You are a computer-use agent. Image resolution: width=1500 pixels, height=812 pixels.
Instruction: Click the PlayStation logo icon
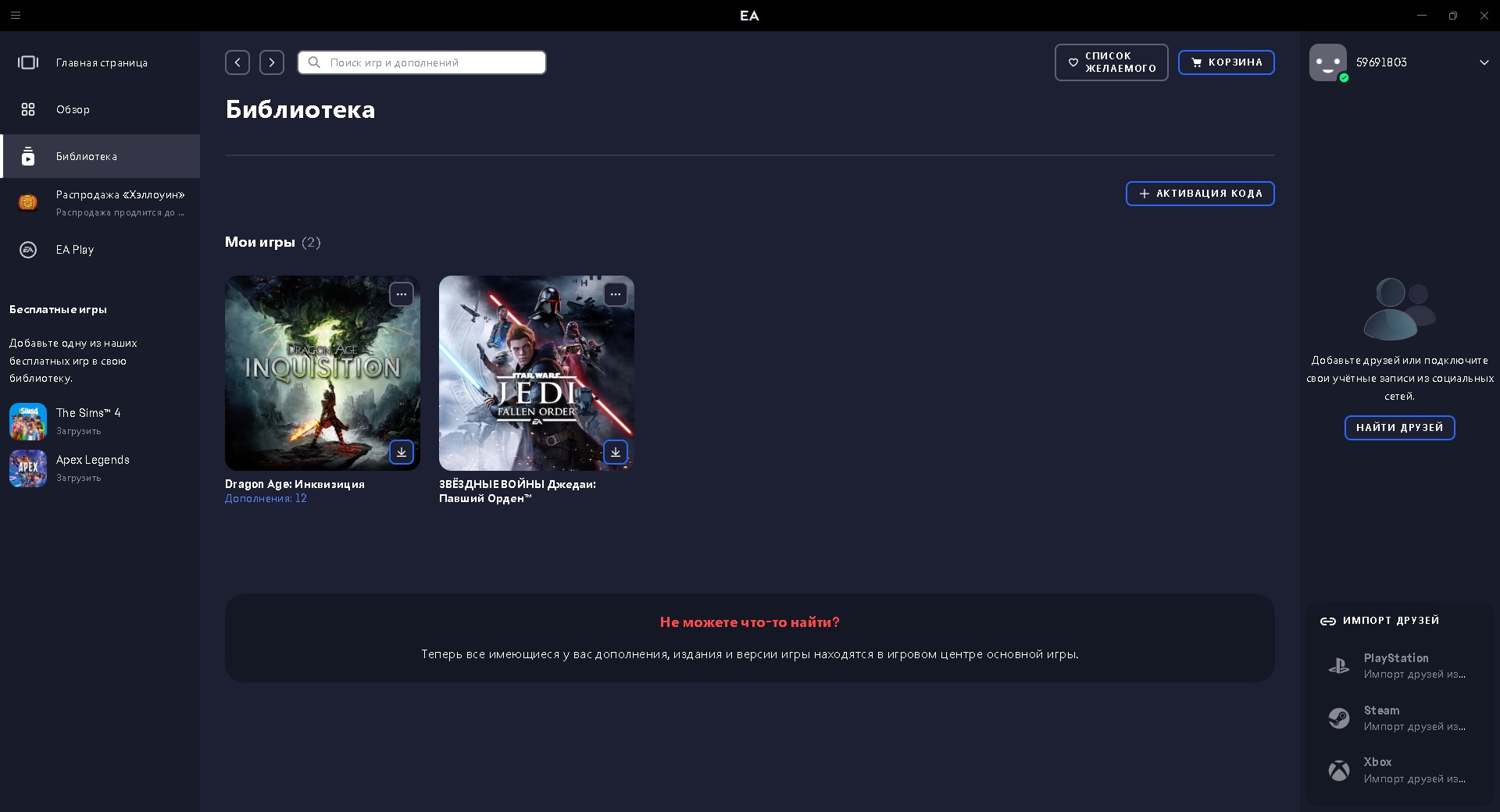(1339, 666)
